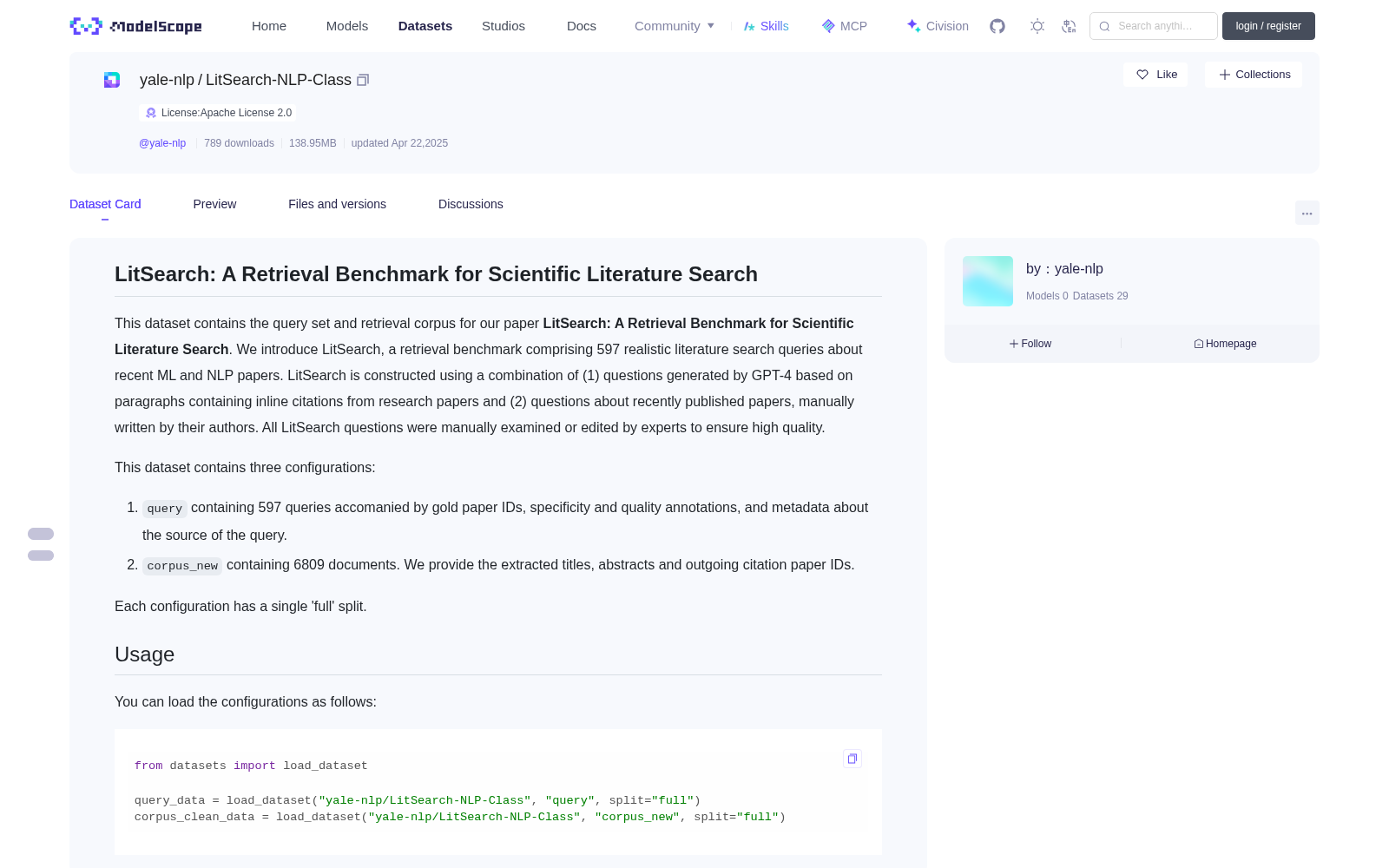This screenshot has height=868, width=1389.
Task: Select the Dataset Card tab
Action: point(105,204)
